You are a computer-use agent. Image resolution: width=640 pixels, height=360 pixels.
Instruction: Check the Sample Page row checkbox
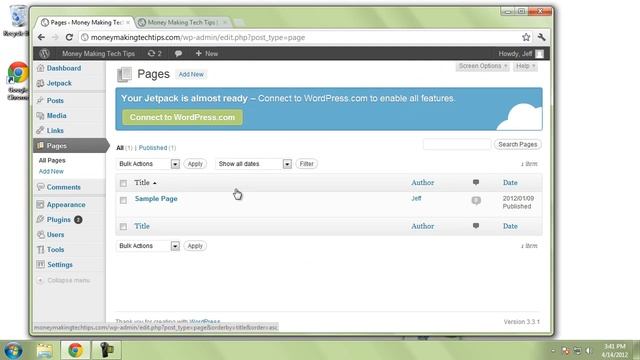[123, 200]
